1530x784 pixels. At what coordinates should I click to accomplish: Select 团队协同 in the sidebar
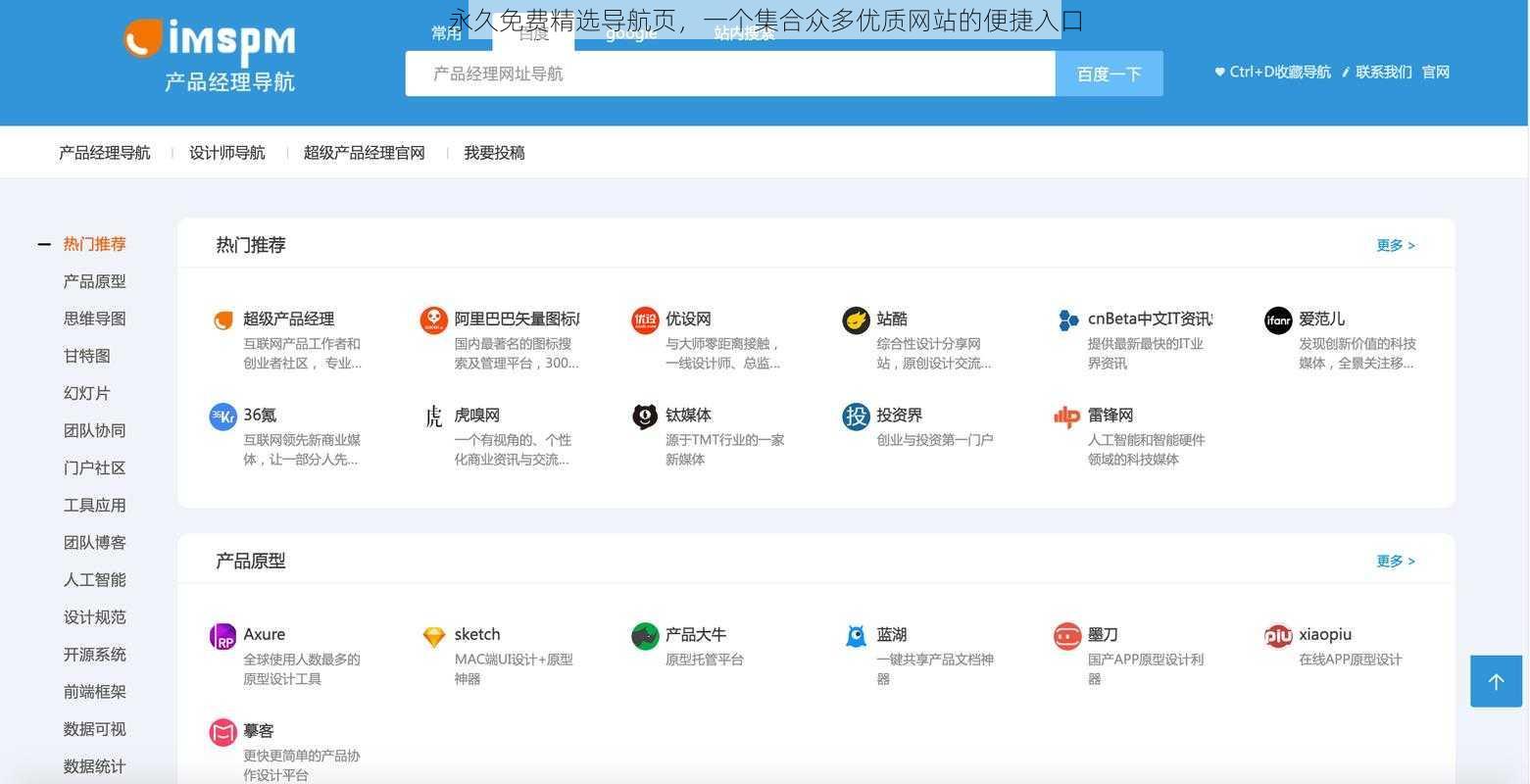coord(95,430)
